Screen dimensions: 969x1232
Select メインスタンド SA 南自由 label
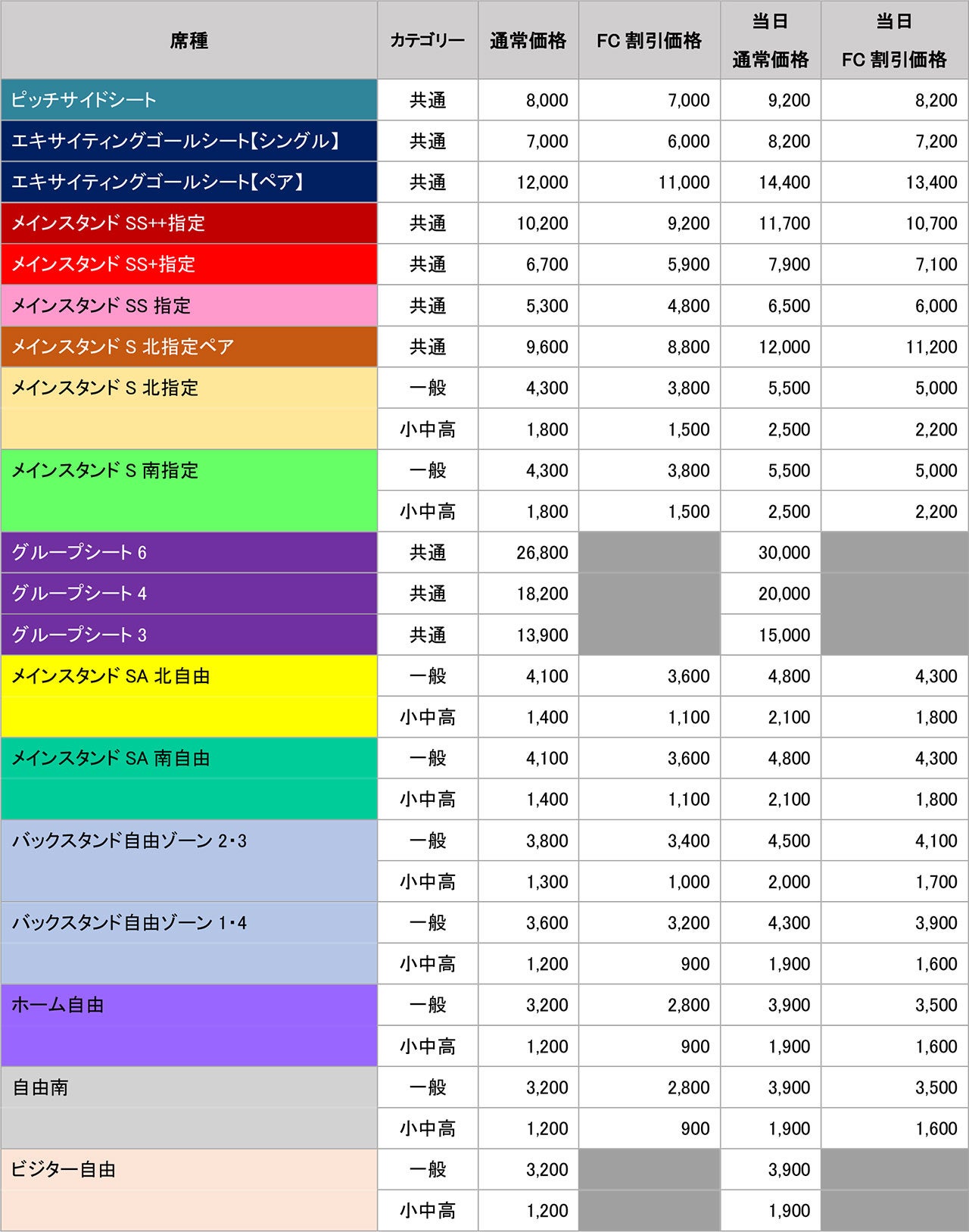coord(189,778)
